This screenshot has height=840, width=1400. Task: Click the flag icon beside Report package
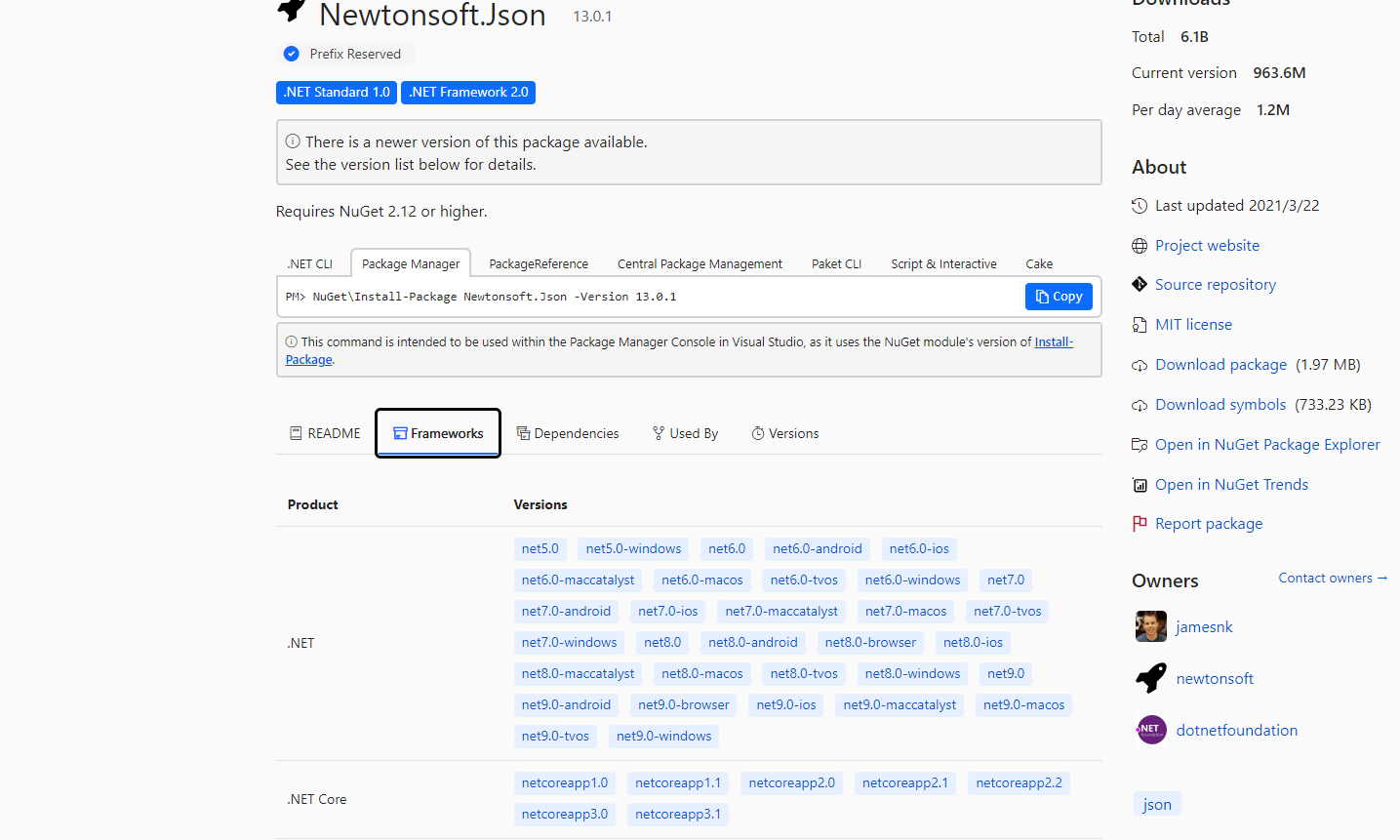tap(1140, 524)
